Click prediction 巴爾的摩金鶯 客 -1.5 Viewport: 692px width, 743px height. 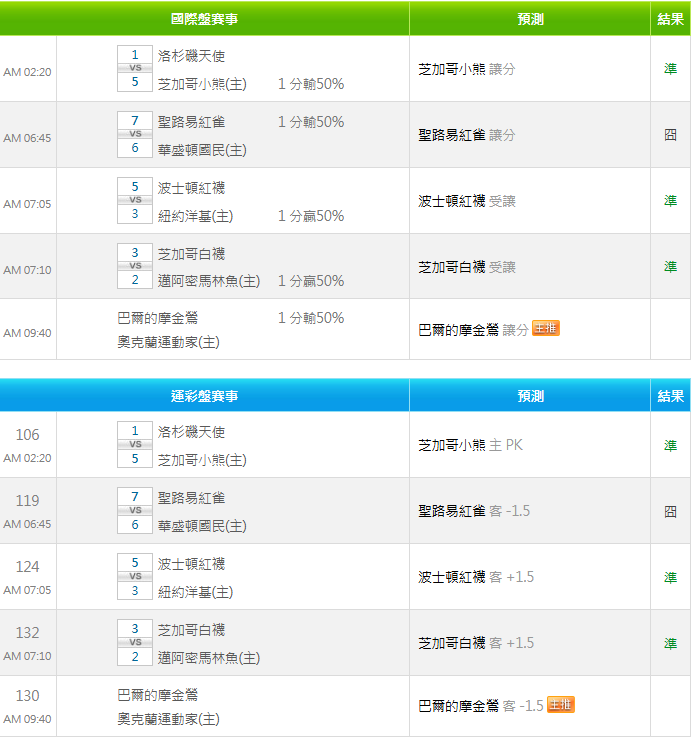pos(481,706)
